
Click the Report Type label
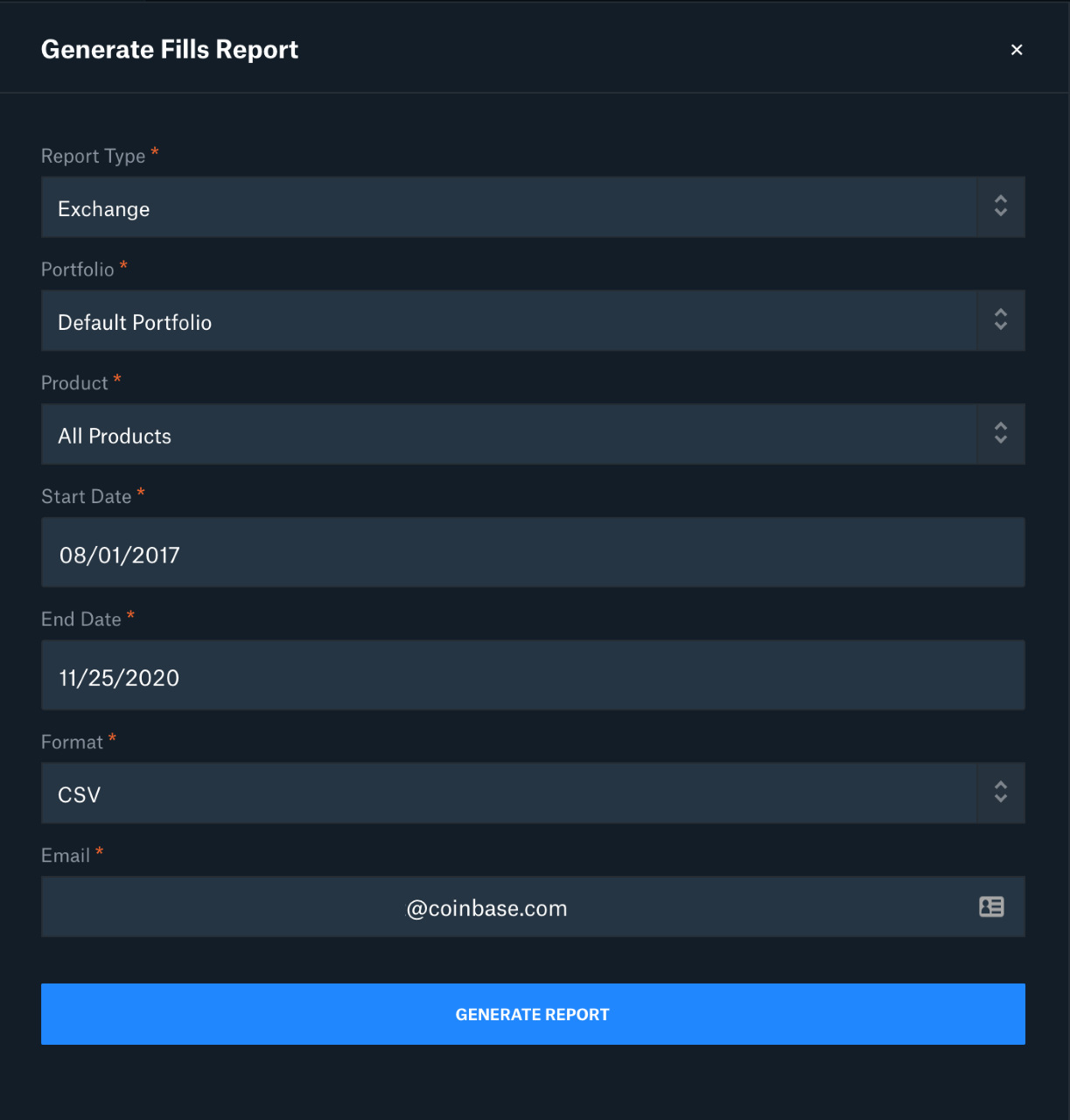(94, 156)
